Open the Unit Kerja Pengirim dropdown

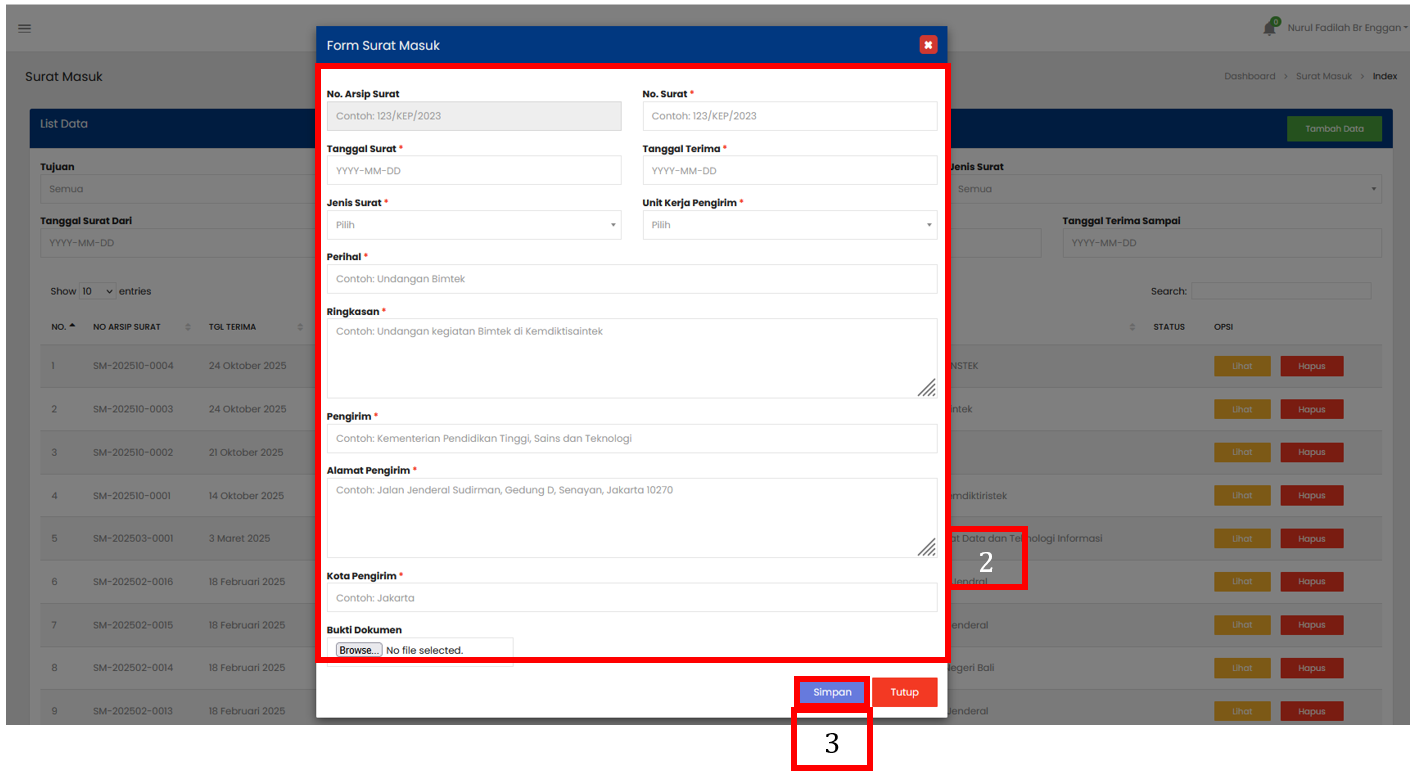pyautogui.click(x=789, y=225)
